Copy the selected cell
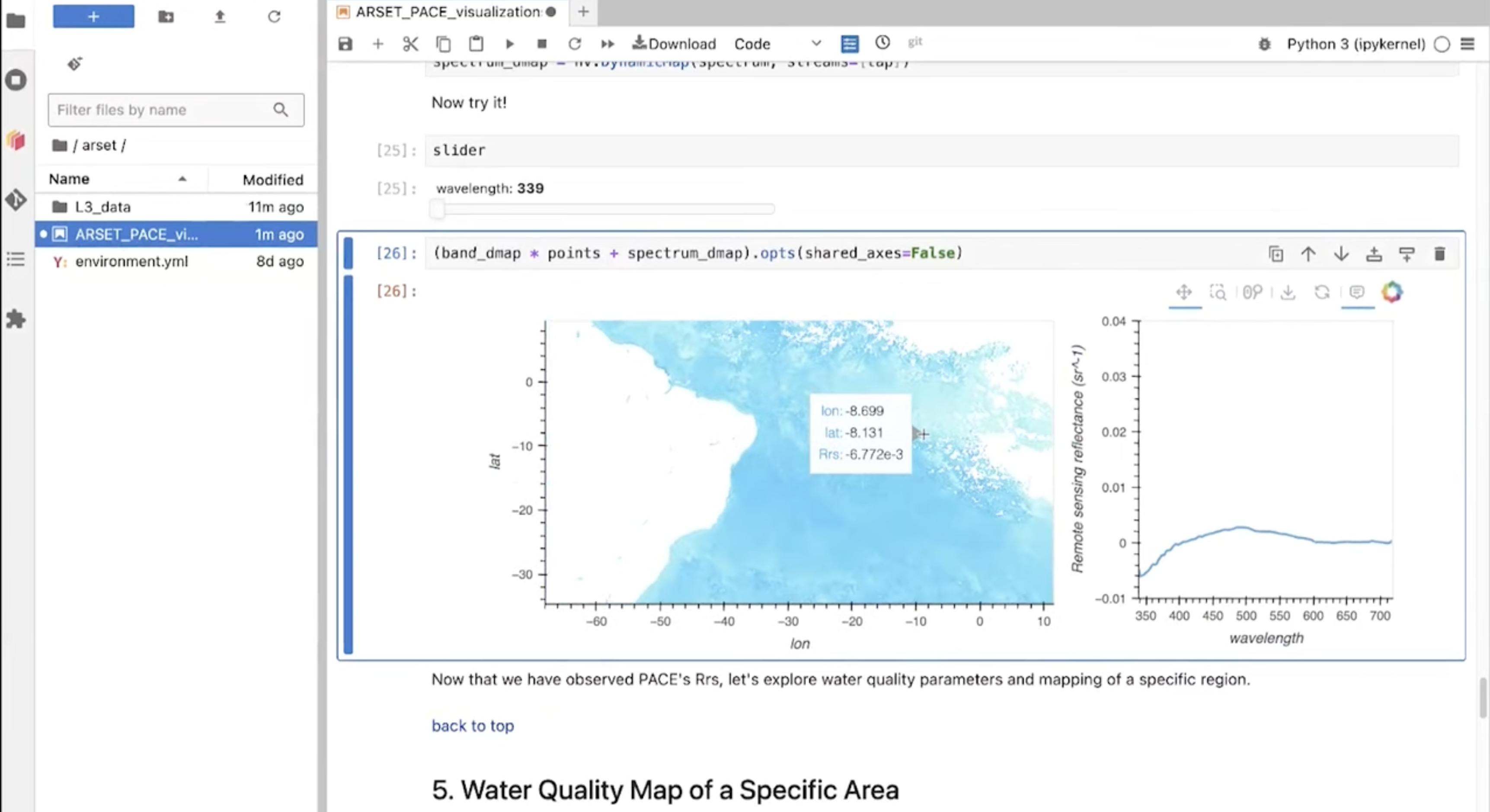This screenshot has width=1490, height=812. tap(443, 44)
